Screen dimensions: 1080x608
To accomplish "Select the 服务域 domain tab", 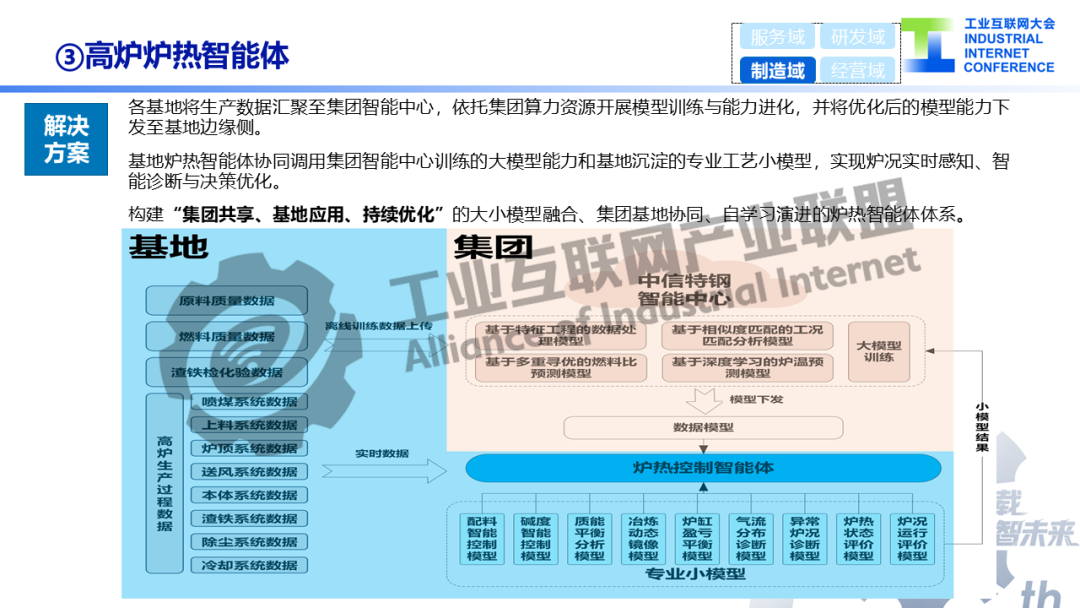I will (778, 36).
